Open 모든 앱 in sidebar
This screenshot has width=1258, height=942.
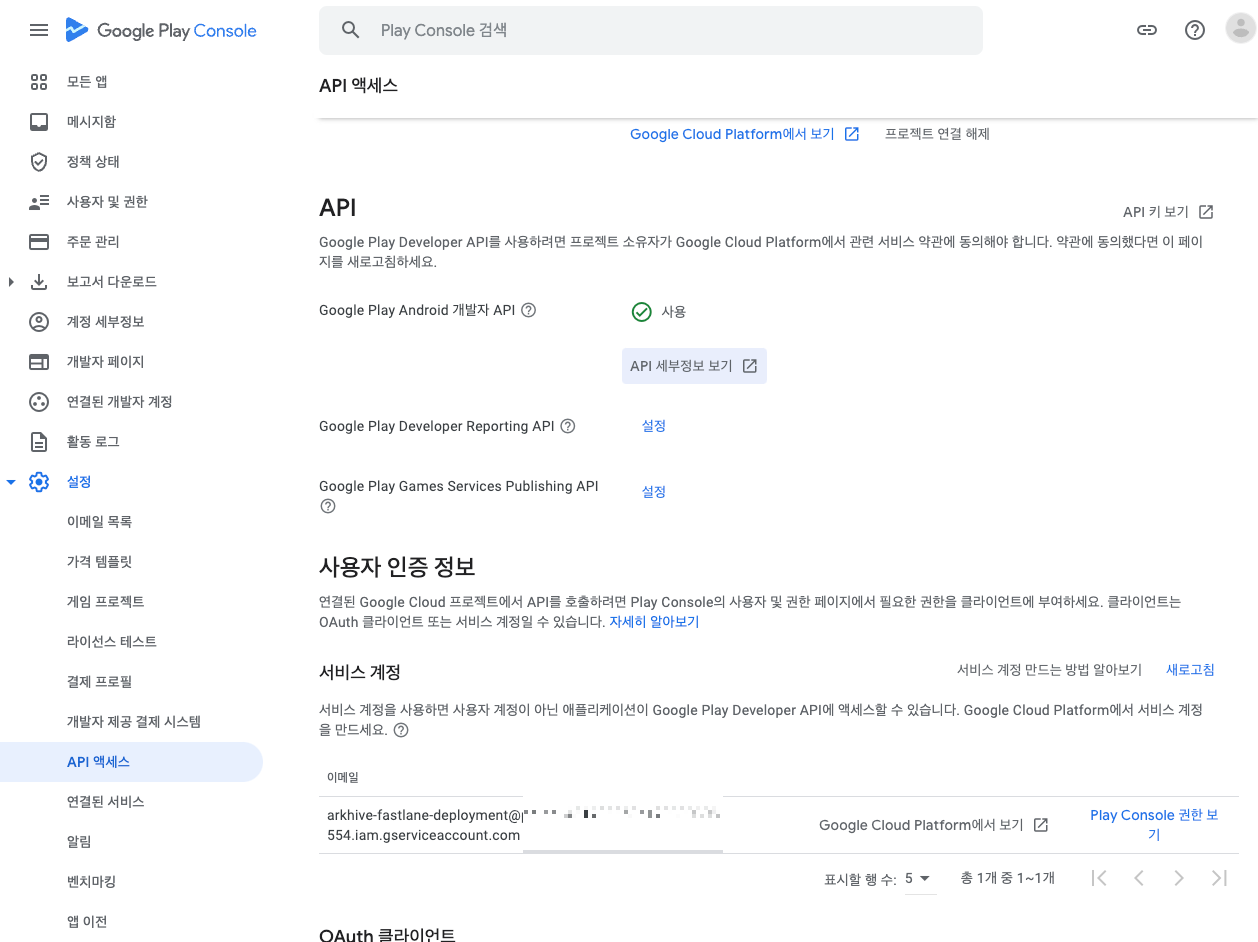(x=87, y=82)
